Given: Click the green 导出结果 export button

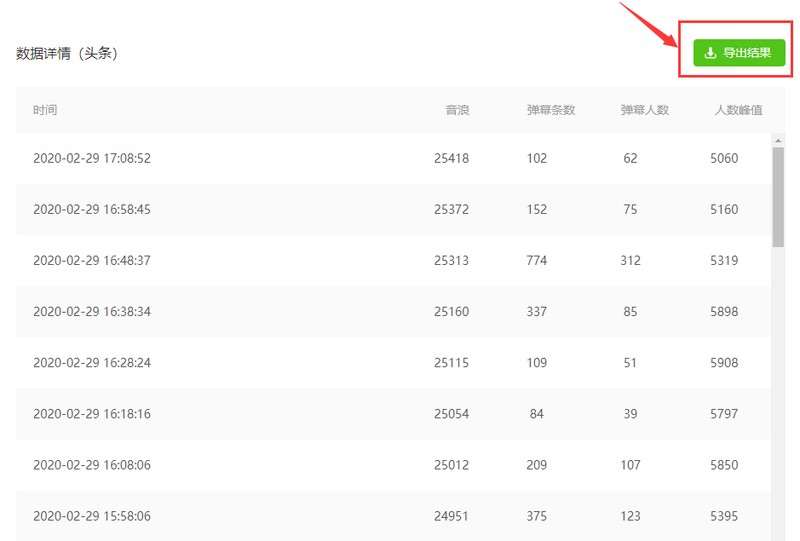Looking at the screenshot, I should [x=739, y=53].
